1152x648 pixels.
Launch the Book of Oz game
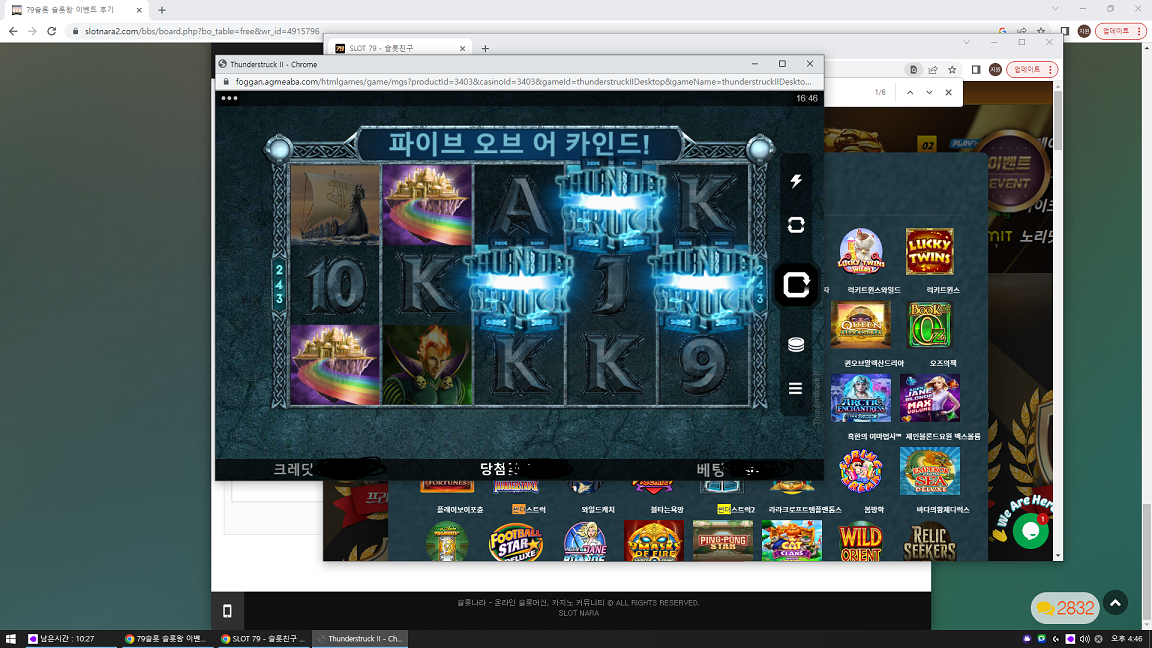[x=929, y=324]
